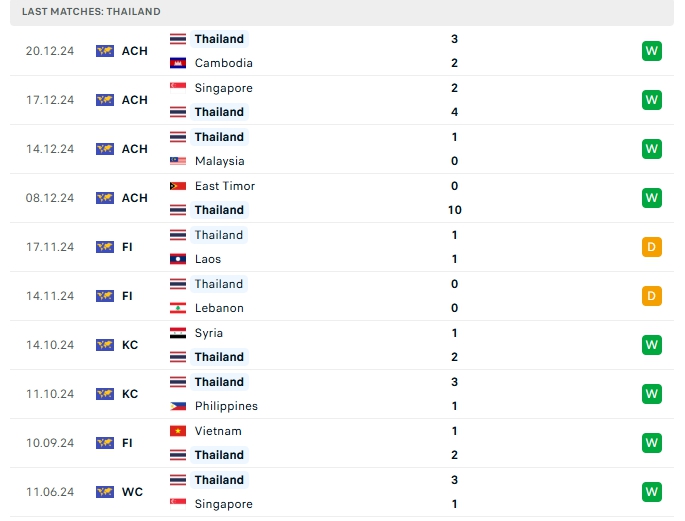Click the green W badge for Thailand–Cambodia

pyautogui.click(x=652, y=51)
